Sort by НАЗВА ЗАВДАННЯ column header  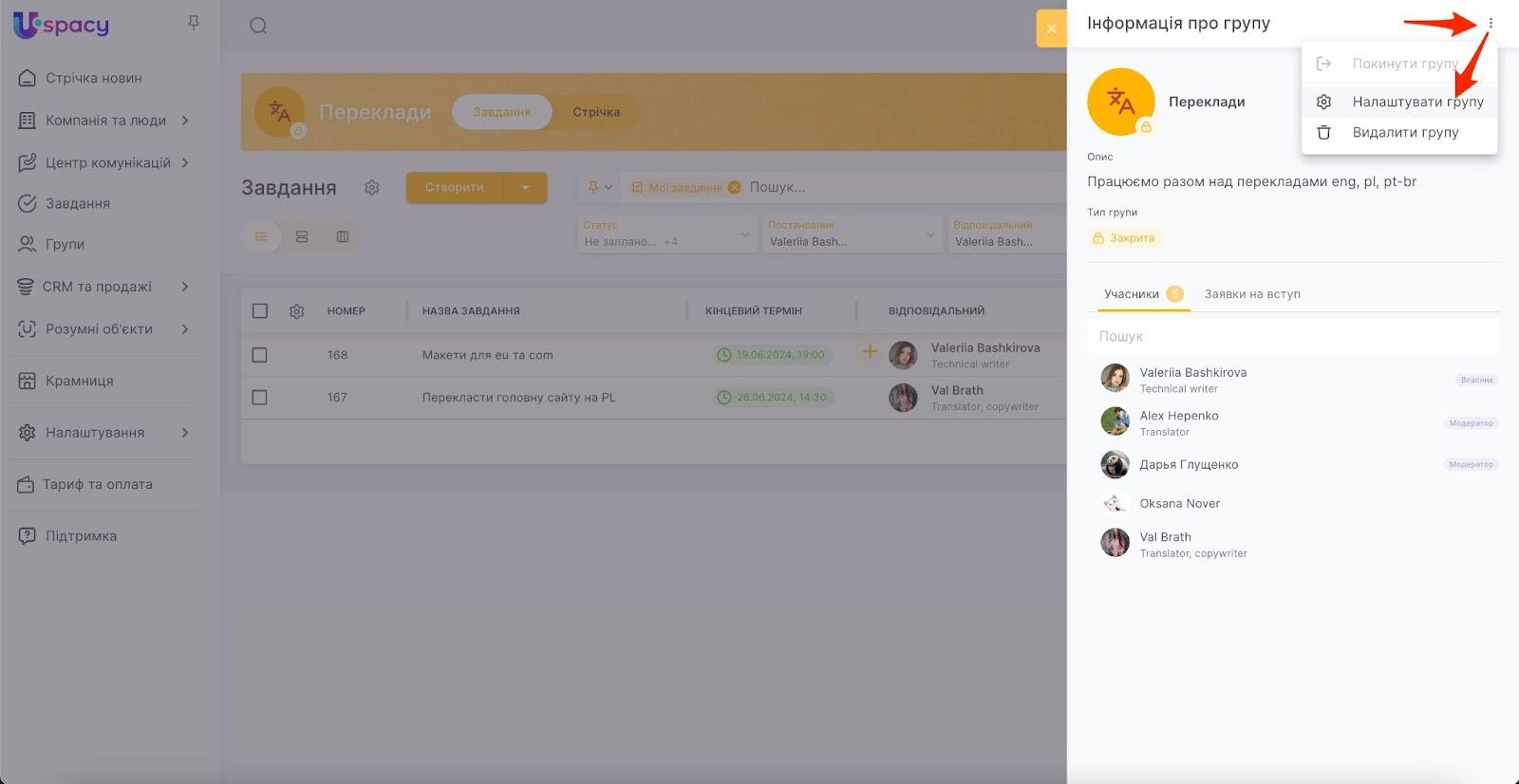(x=471, y=311)
